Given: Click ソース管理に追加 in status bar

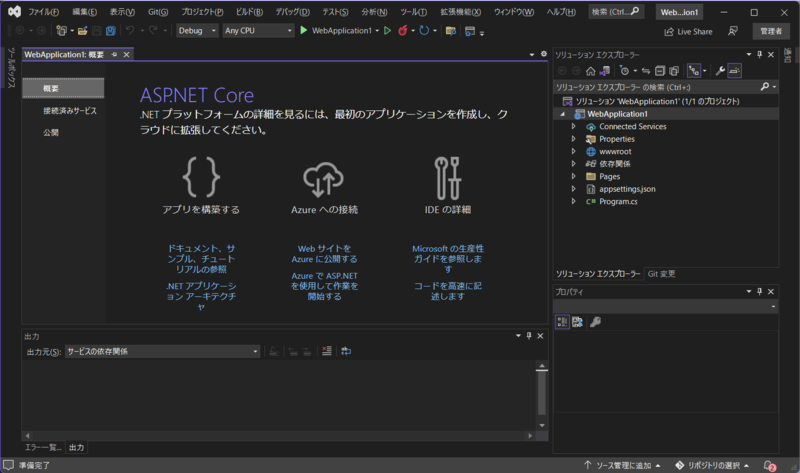Looking at the screenshot, I should (x=622, y=465).
